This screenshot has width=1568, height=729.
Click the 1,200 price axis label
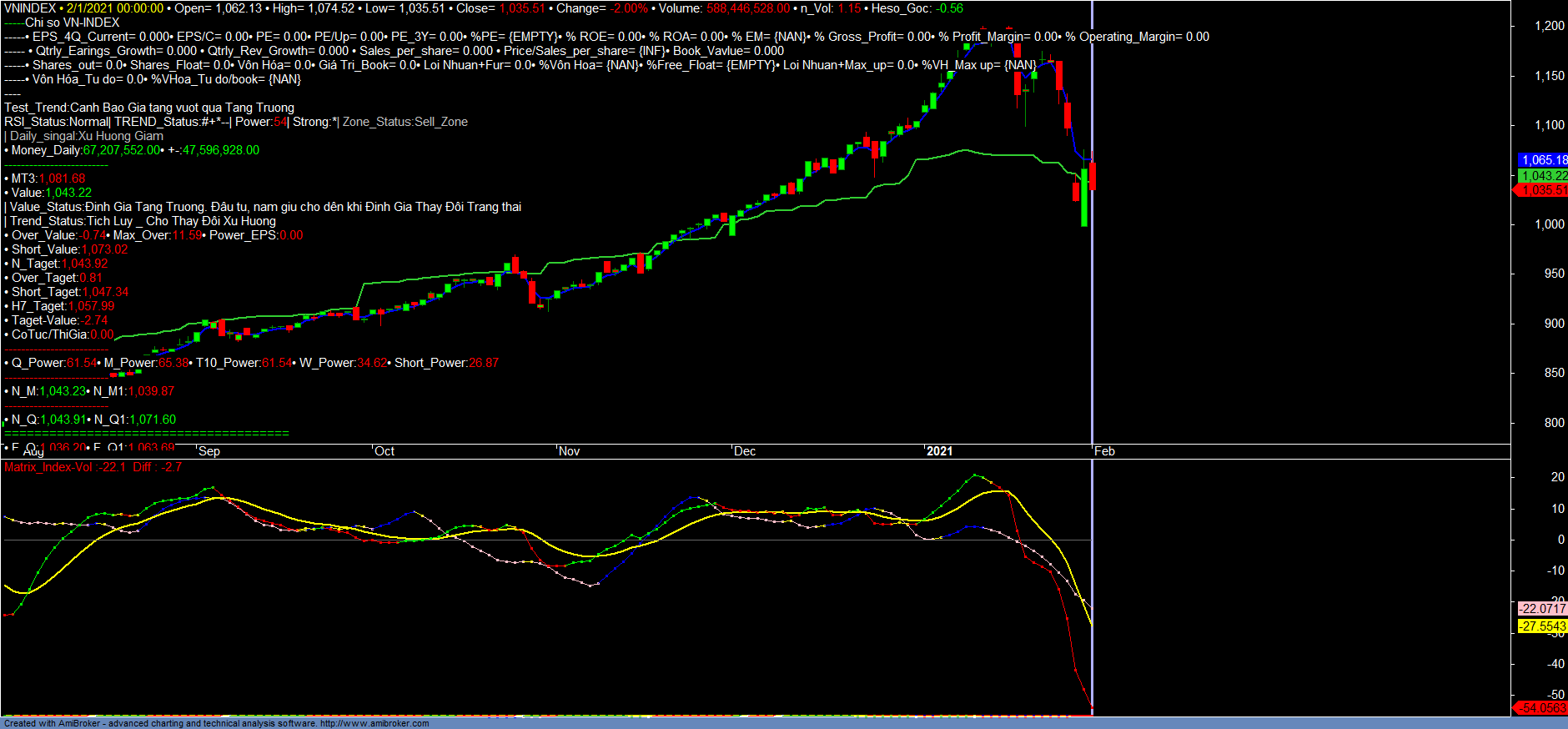tap(1549, 26)
